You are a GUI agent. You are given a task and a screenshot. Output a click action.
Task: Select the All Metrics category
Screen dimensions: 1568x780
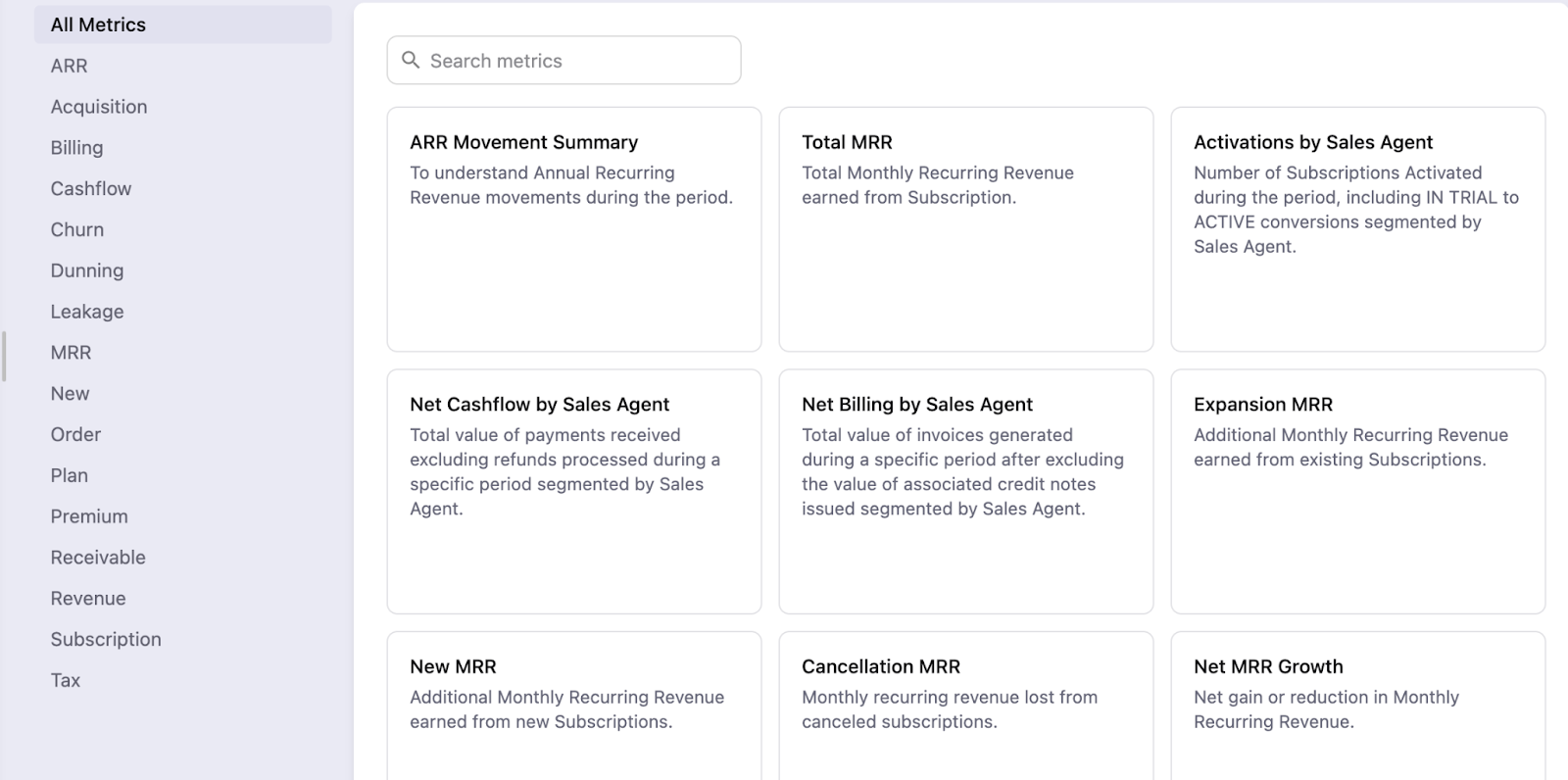click(98, 24)
